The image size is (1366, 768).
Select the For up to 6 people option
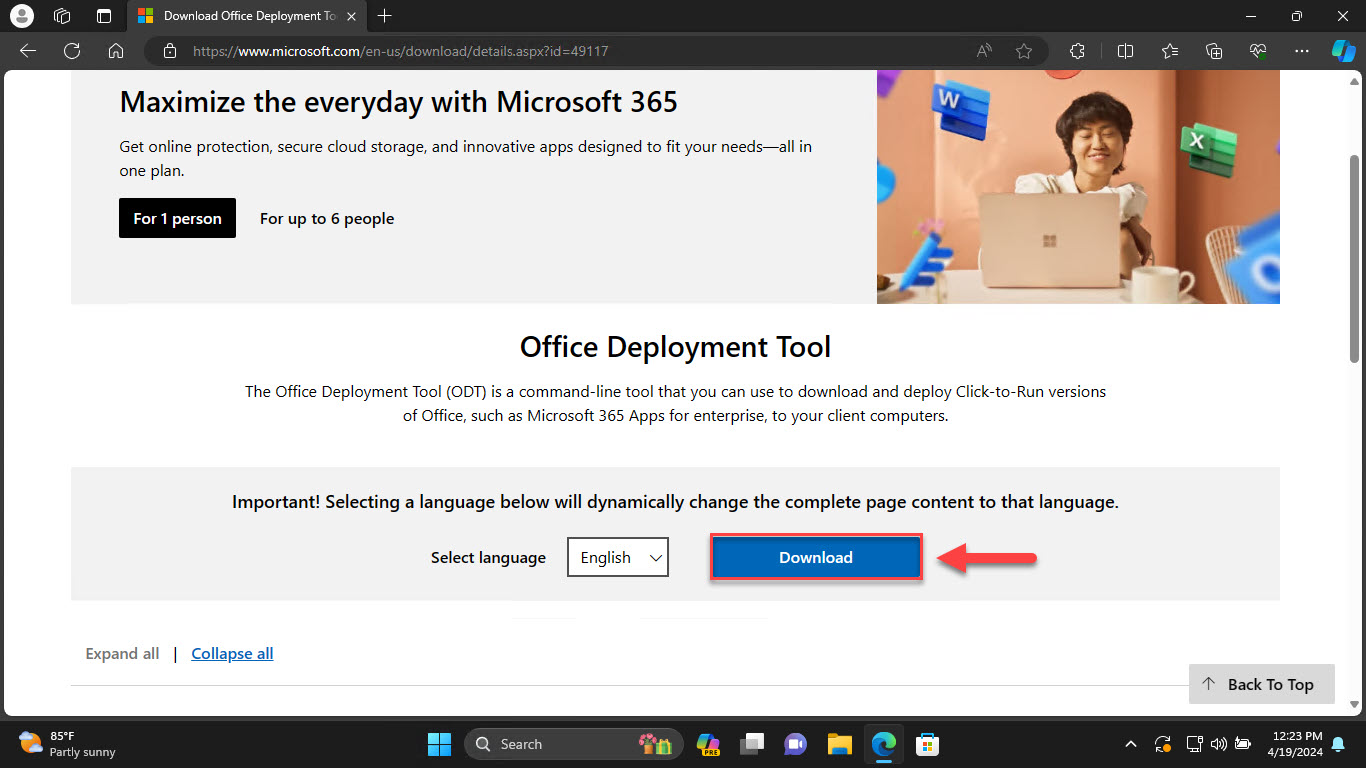pyautogui.click(x=327, y=218)
